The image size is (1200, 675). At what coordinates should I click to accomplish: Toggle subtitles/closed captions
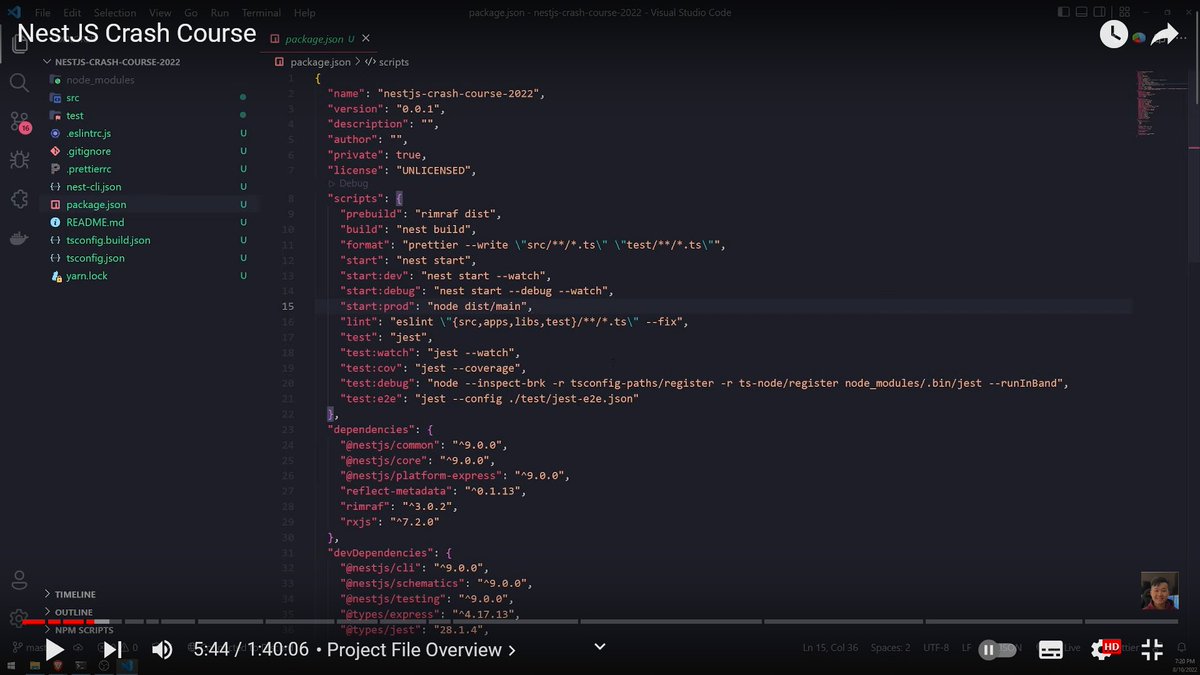point(1050,650)
